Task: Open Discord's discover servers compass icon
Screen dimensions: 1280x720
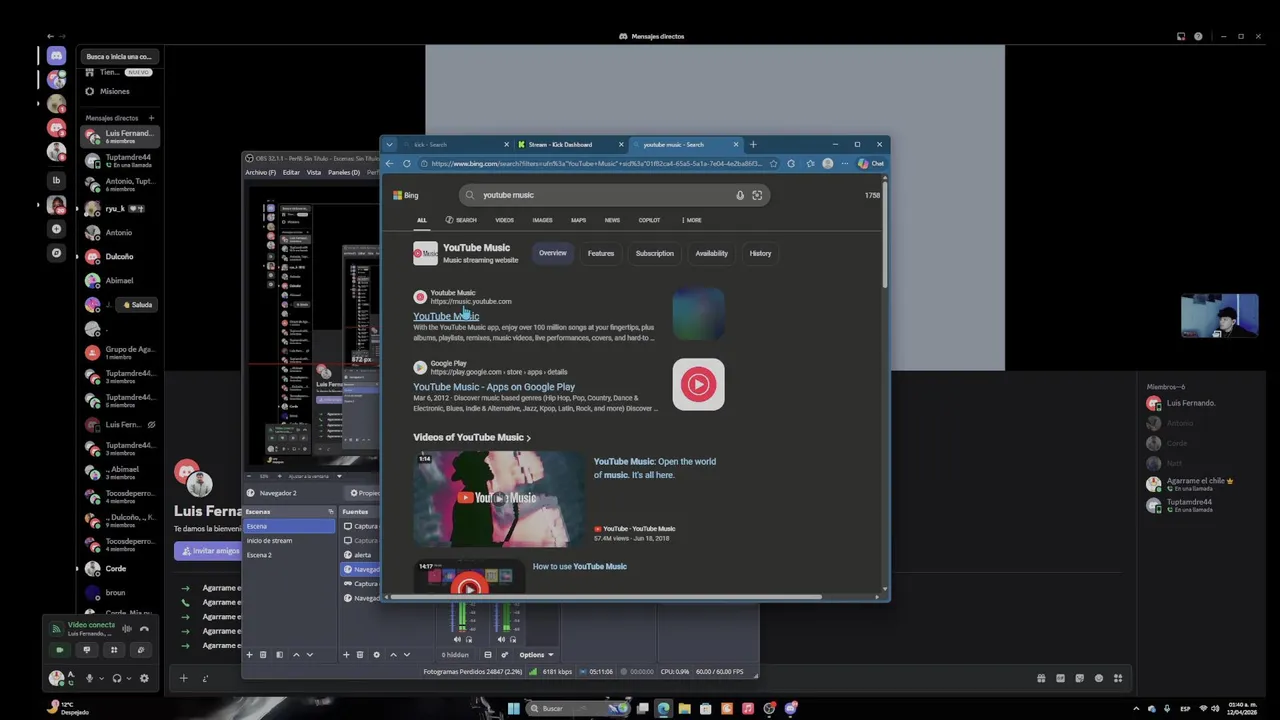Action: (x=56, y=253)
